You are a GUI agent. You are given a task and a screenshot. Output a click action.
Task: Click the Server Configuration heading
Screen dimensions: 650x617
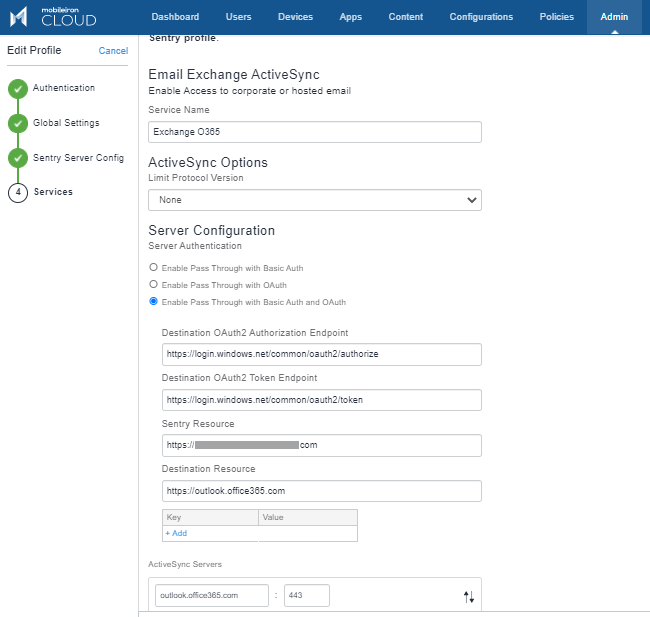211,231
